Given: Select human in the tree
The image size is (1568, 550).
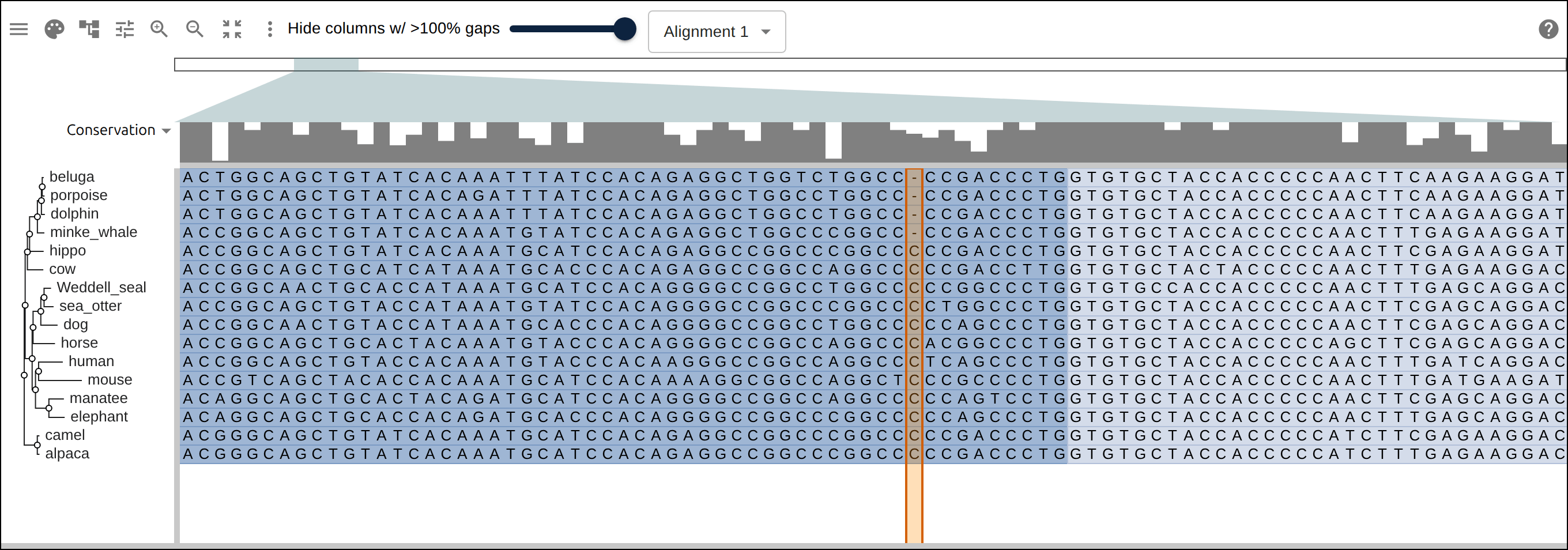Looking at the screenshot, I should point(91,361).
